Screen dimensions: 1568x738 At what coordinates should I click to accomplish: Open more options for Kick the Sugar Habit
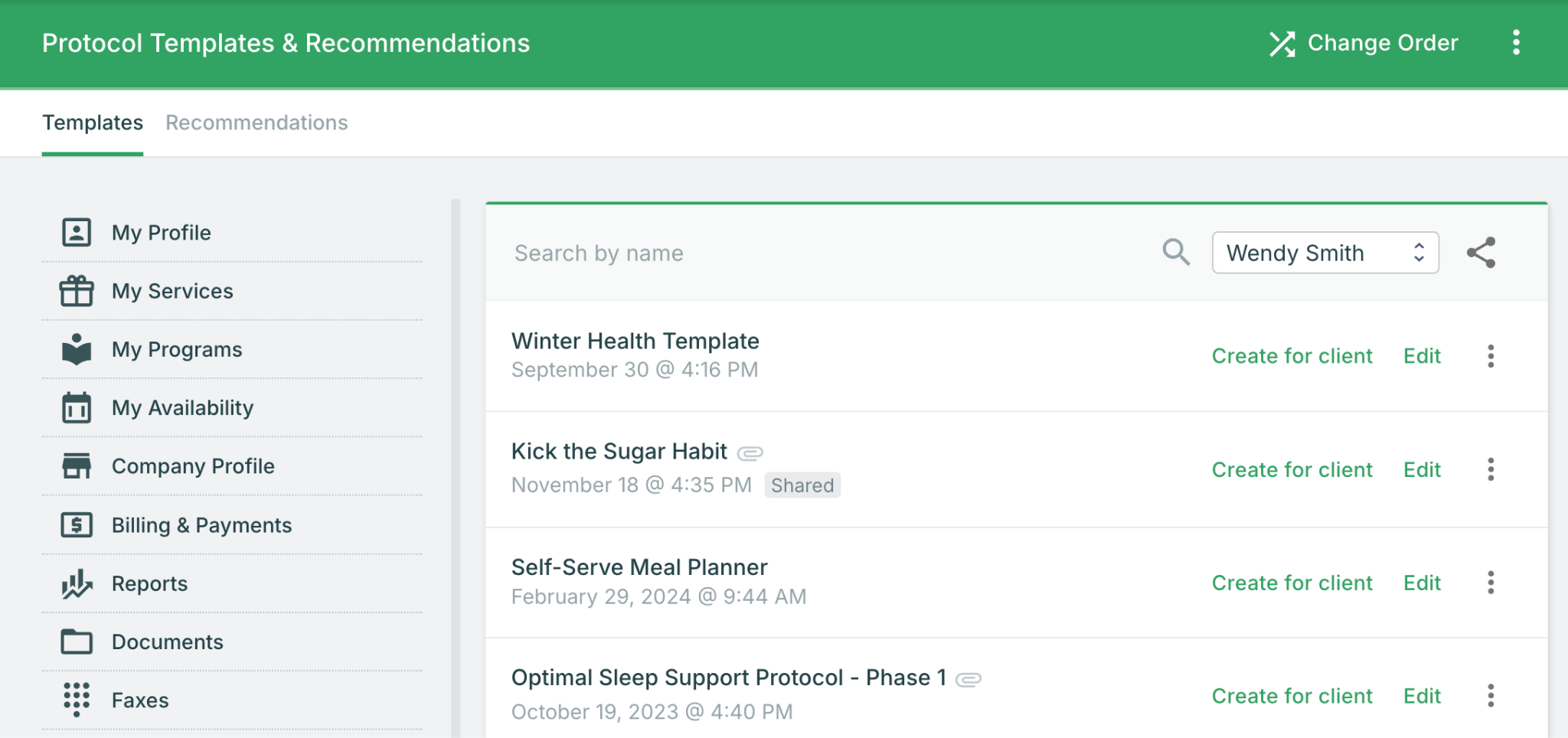1490,469
